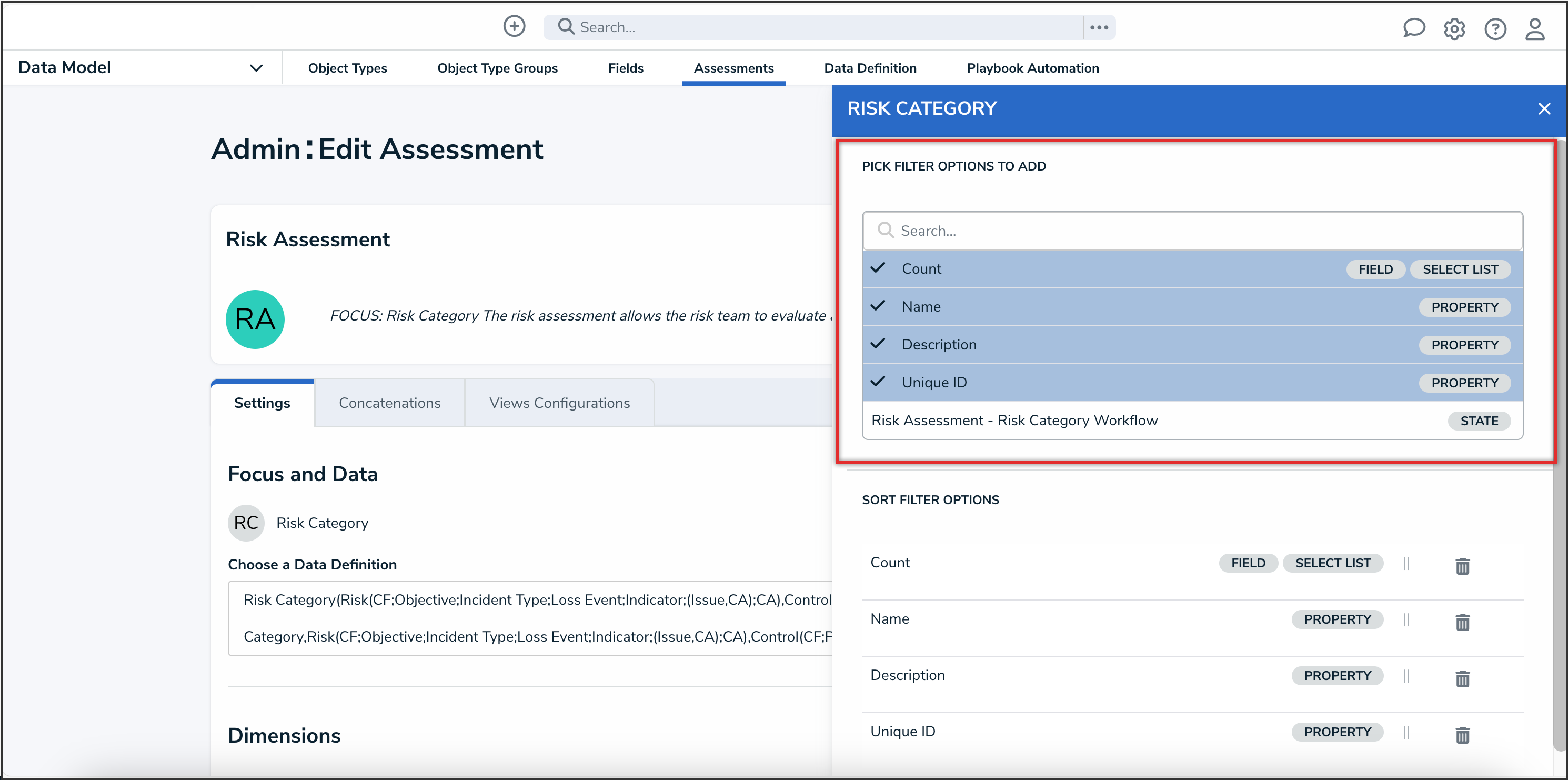The height and width of the screenshot is (780, 1568).
Task: Delete the Name filter with trash icon
Action: (1462, 622)
